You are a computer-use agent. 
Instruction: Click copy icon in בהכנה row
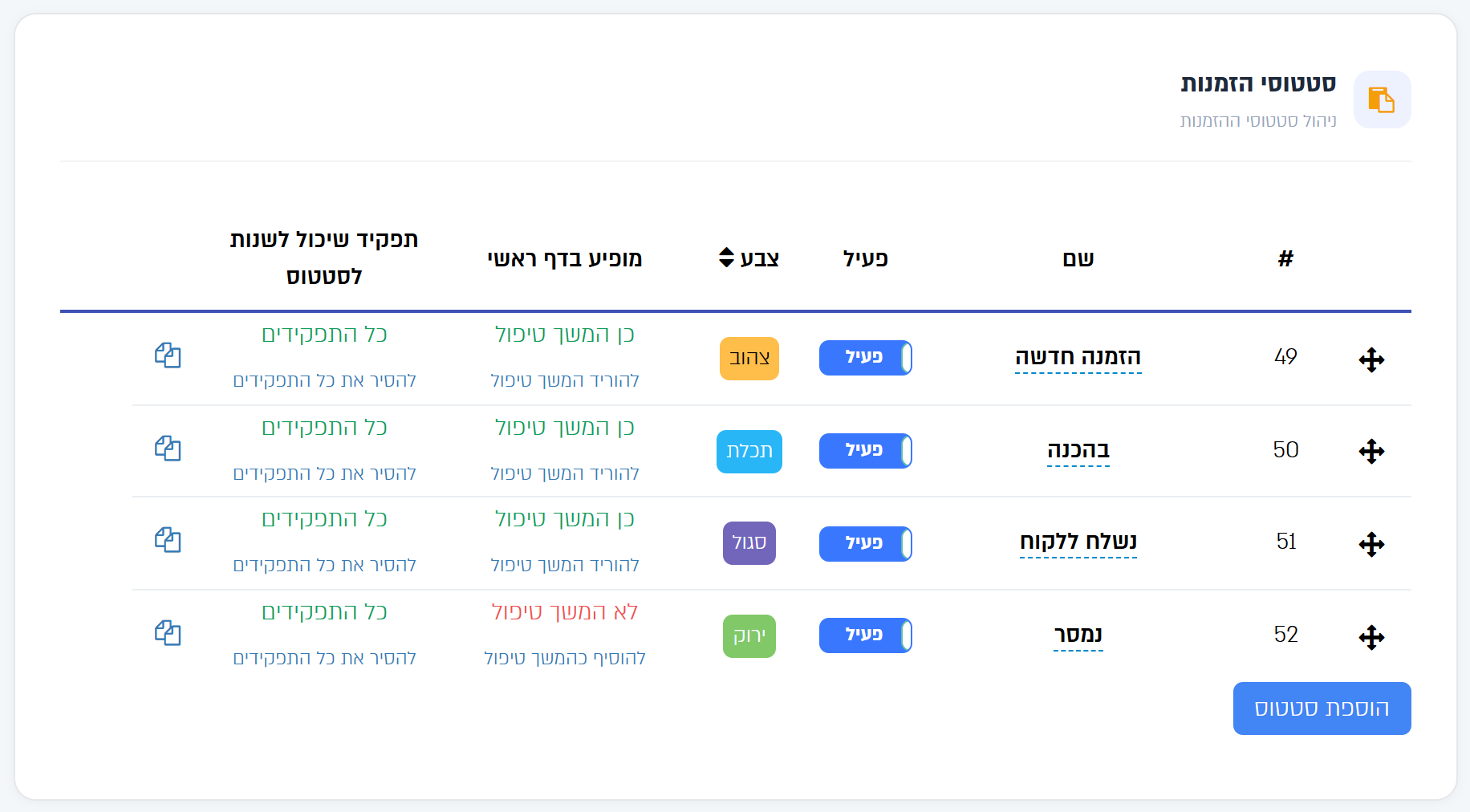168,449
